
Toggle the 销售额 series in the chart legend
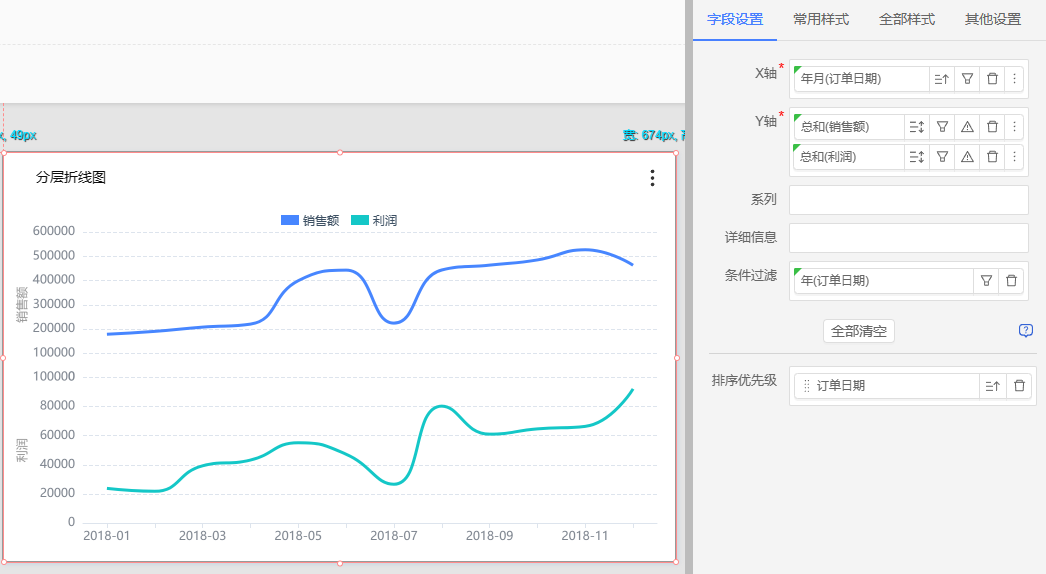(310, 221)
